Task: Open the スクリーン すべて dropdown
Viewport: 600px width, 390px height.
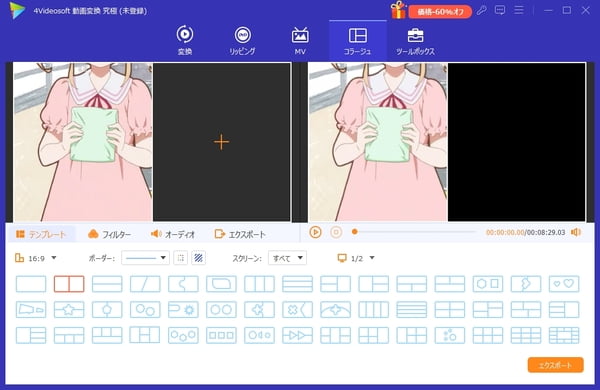Action: [287, 258]
